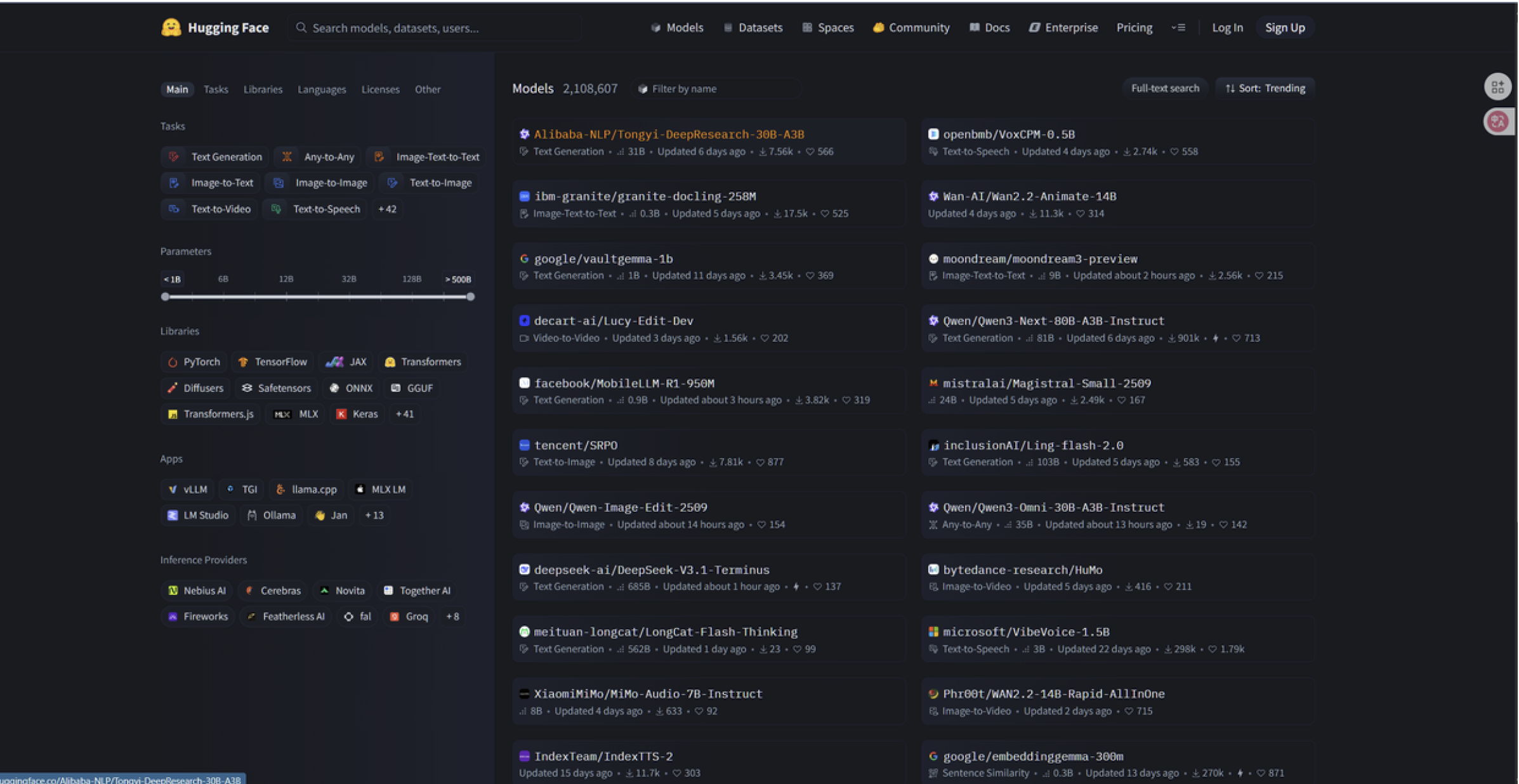This screenshot has width=1519, height=784.
Task: Select the Groq inference provider
Action: click(x=409, y=617)
